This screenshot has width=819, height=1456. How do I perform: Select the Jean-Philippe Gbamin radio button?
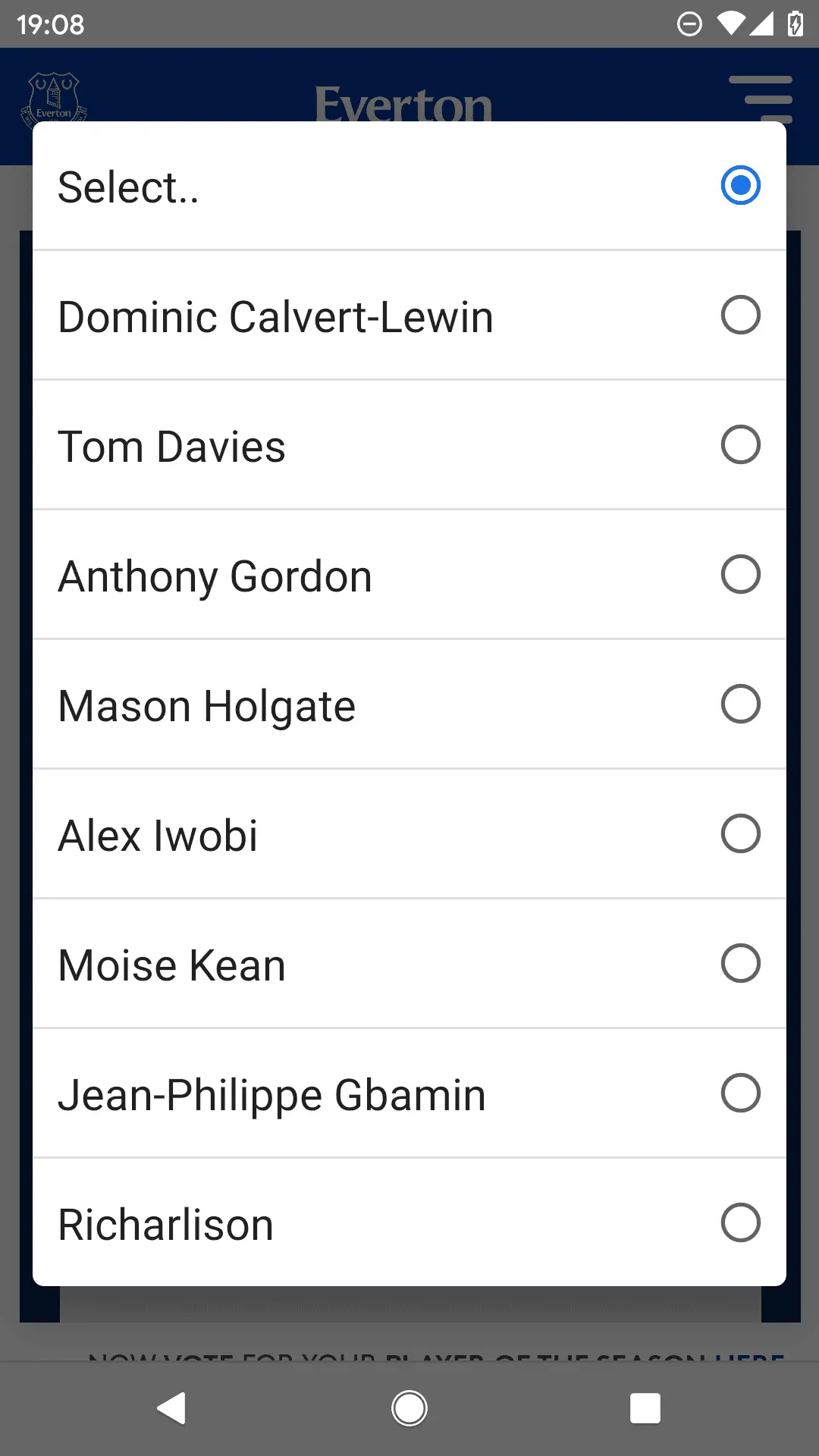click(740, 1094)
